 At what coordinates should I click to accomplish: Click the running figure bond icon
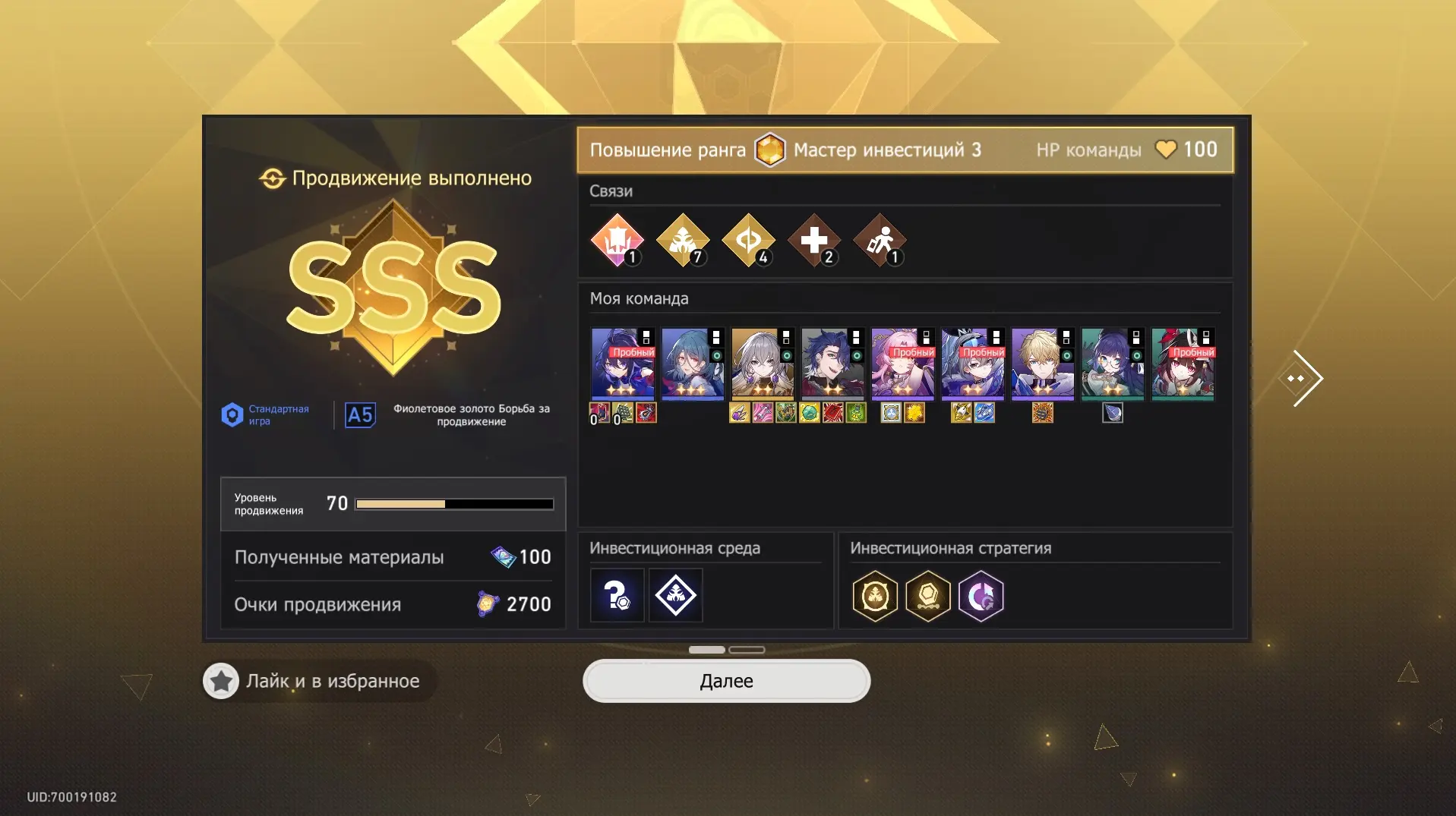pyautogui.click(x=880, y=240)
